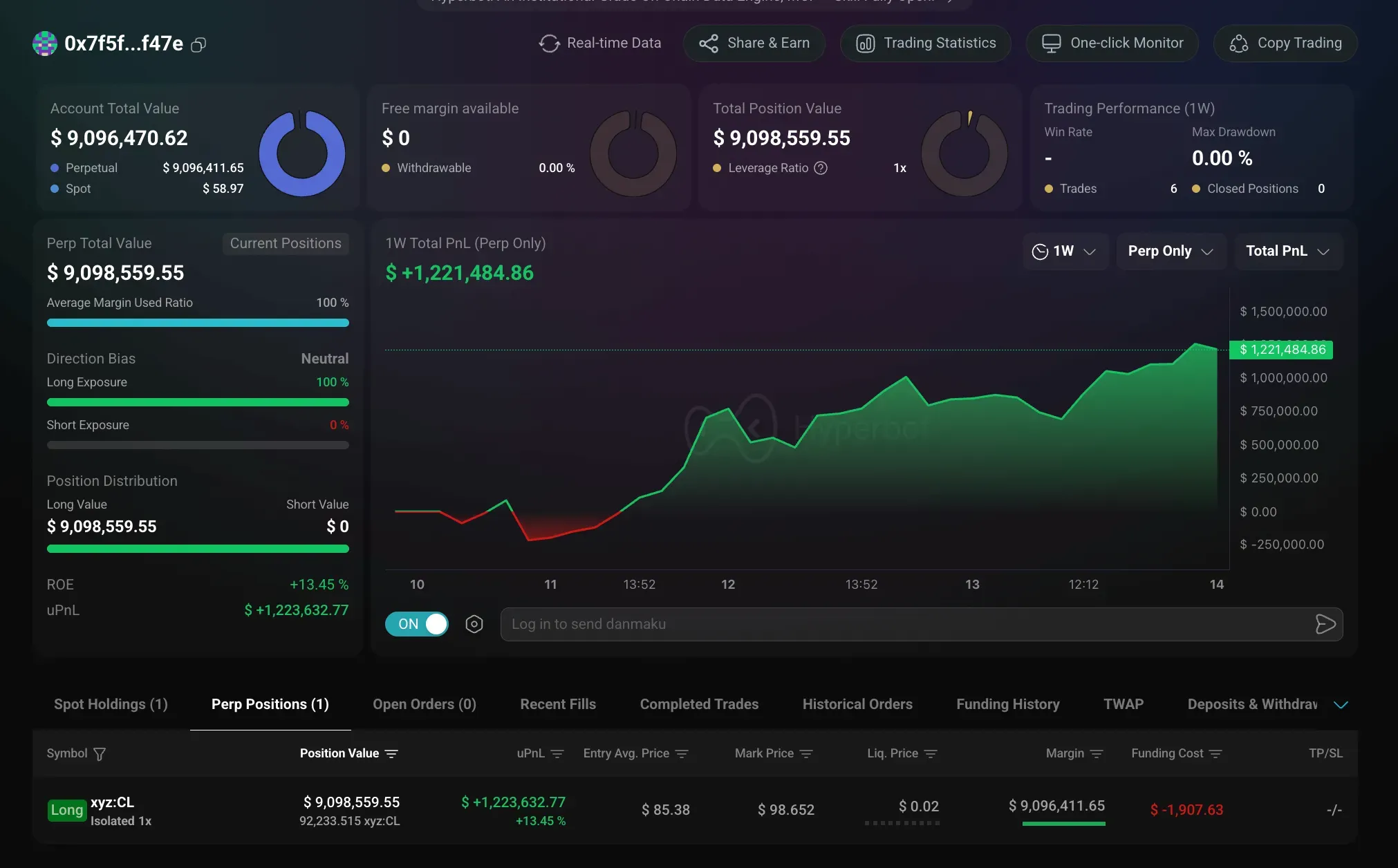Open the Recent Fills tab

coord(557,704)
